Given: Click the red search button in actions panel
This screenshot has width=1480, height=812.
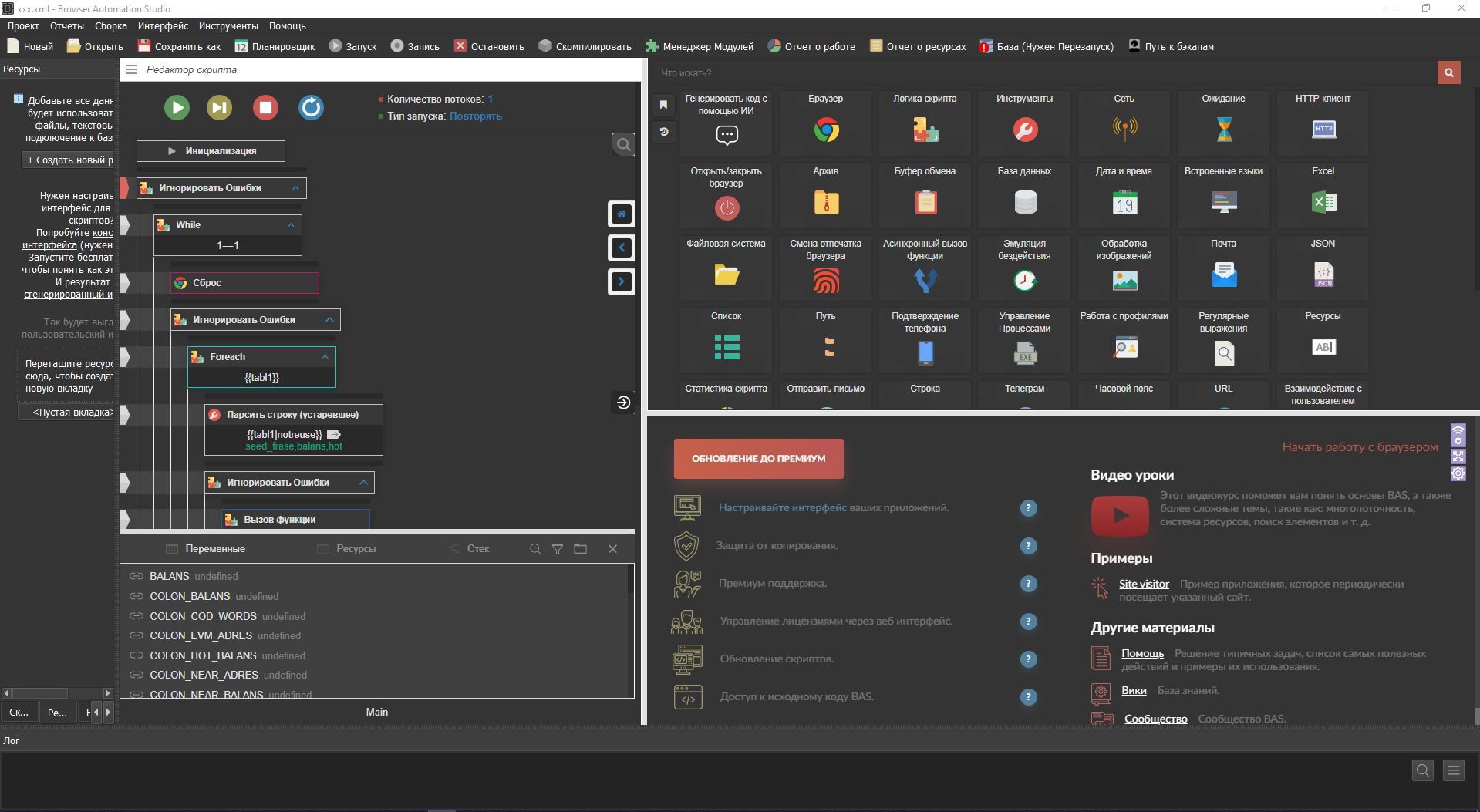Looking at the screenshot, I should [1448, 72].
